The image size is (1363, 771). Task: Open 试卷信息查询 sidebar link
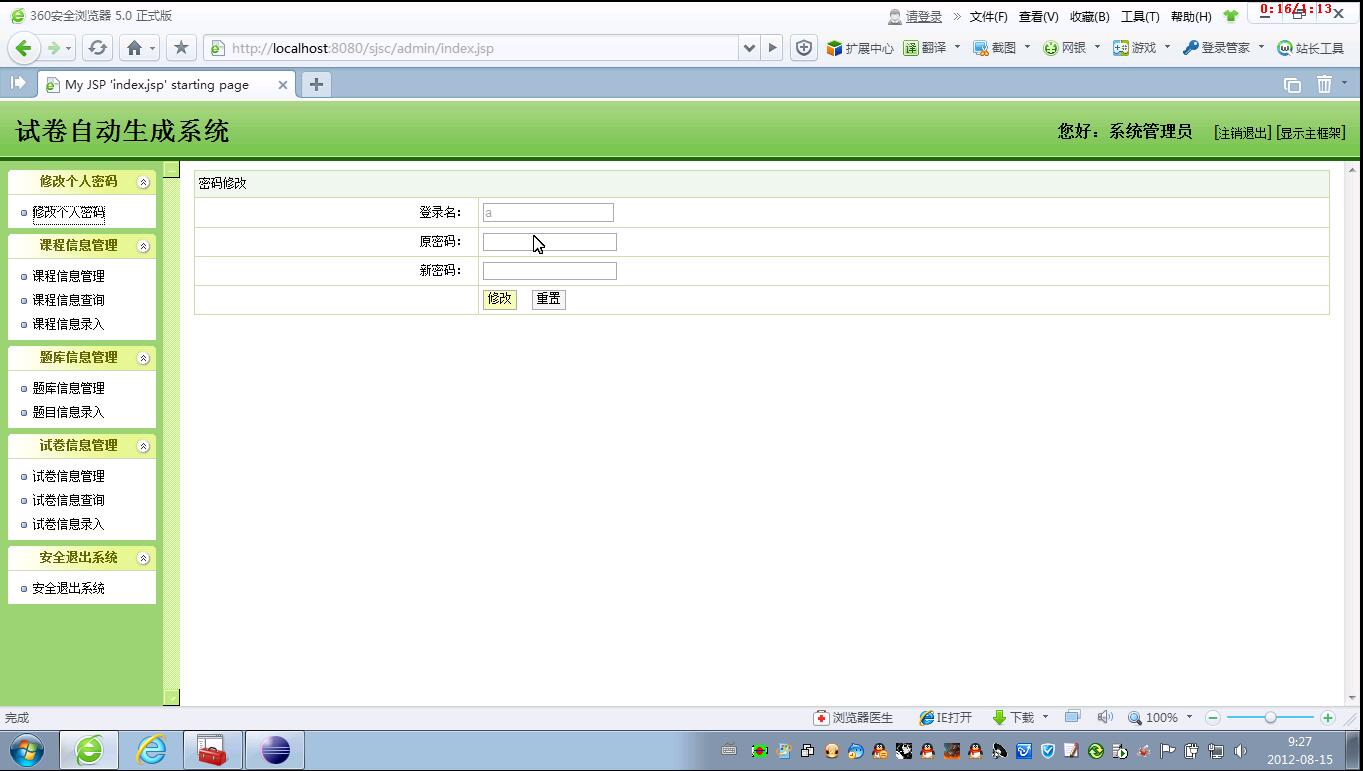(68, 500)
